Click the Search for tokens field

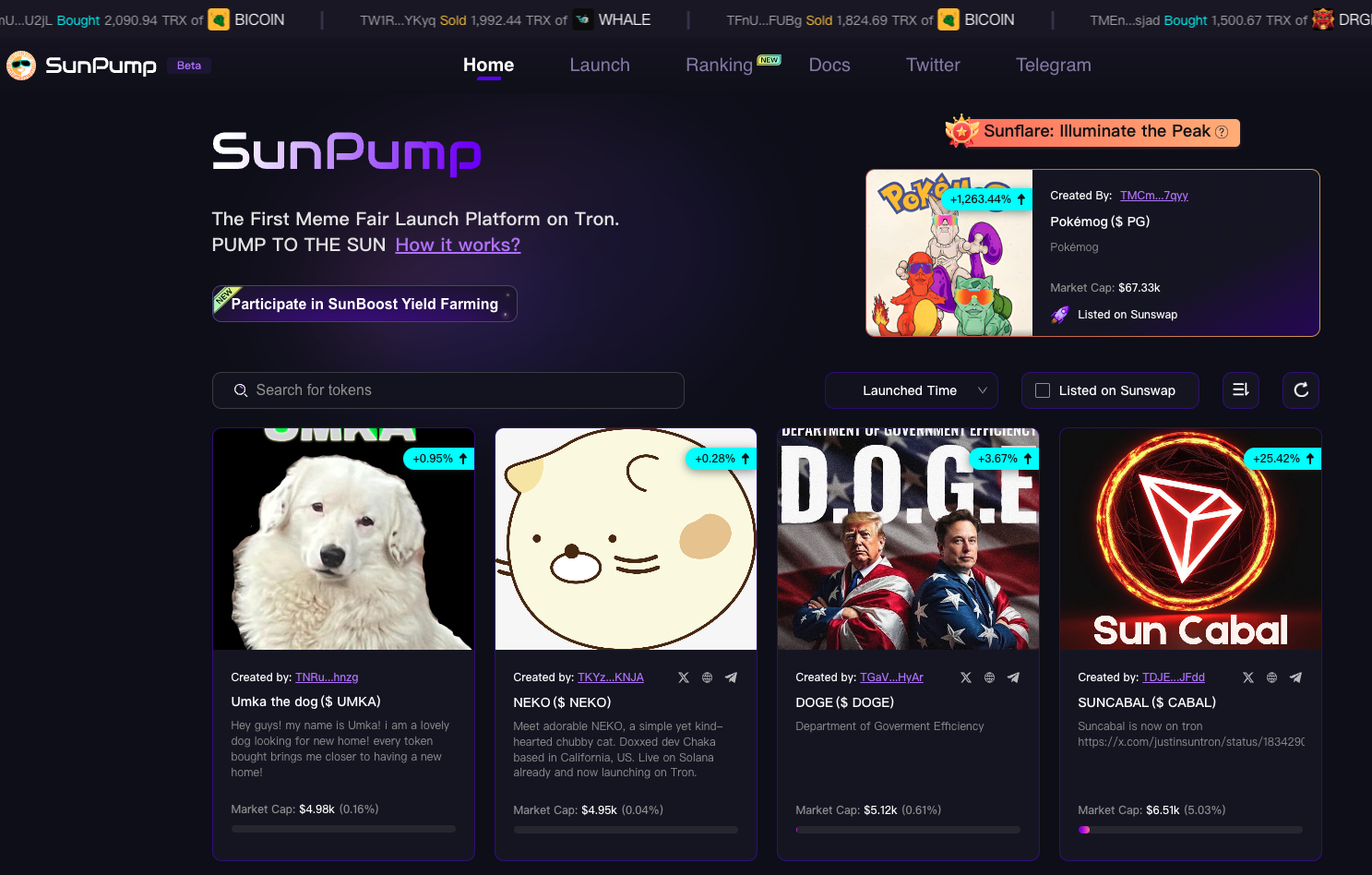[448, 390]
